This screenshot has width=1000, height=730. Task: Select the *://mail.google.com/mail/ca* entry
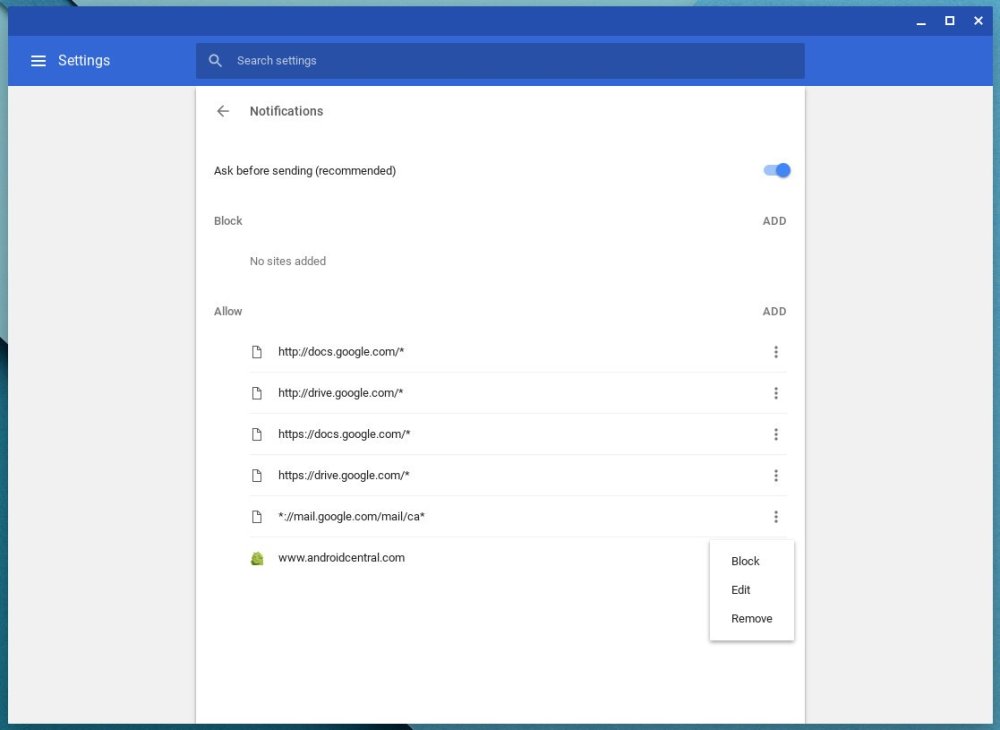click(351, 516)
